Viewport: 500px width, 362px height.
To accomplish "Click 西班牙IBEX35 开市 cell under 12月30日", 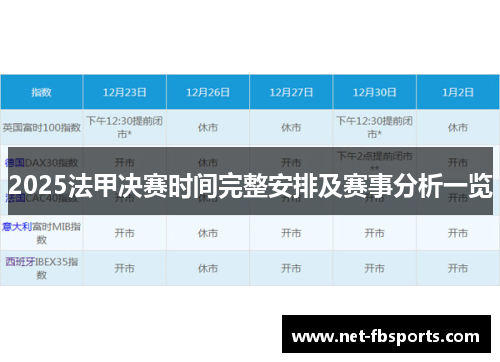I will (374, 268).
